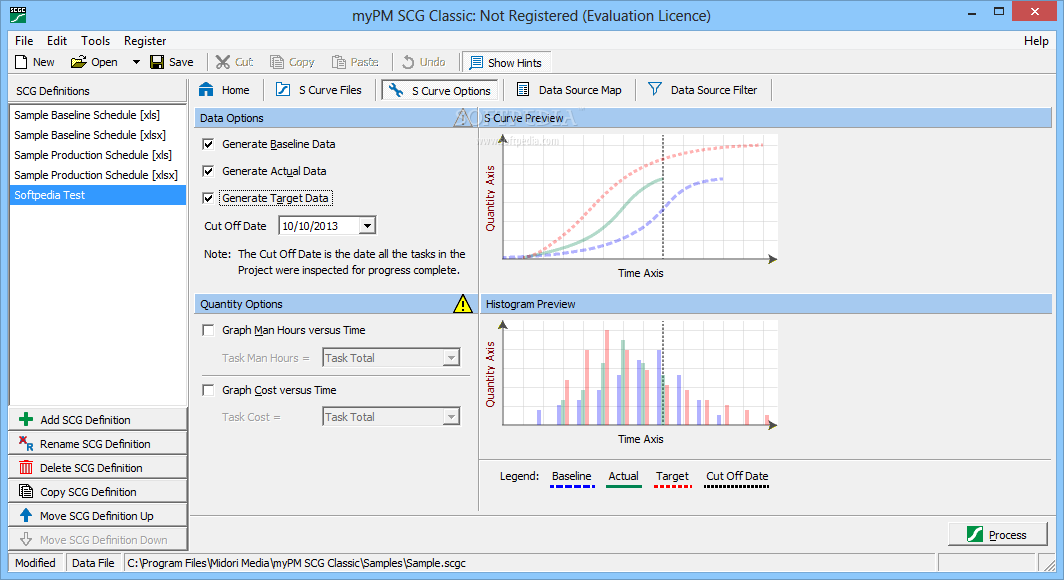
Task: Open the File menu
Action: tap(24, 41)
